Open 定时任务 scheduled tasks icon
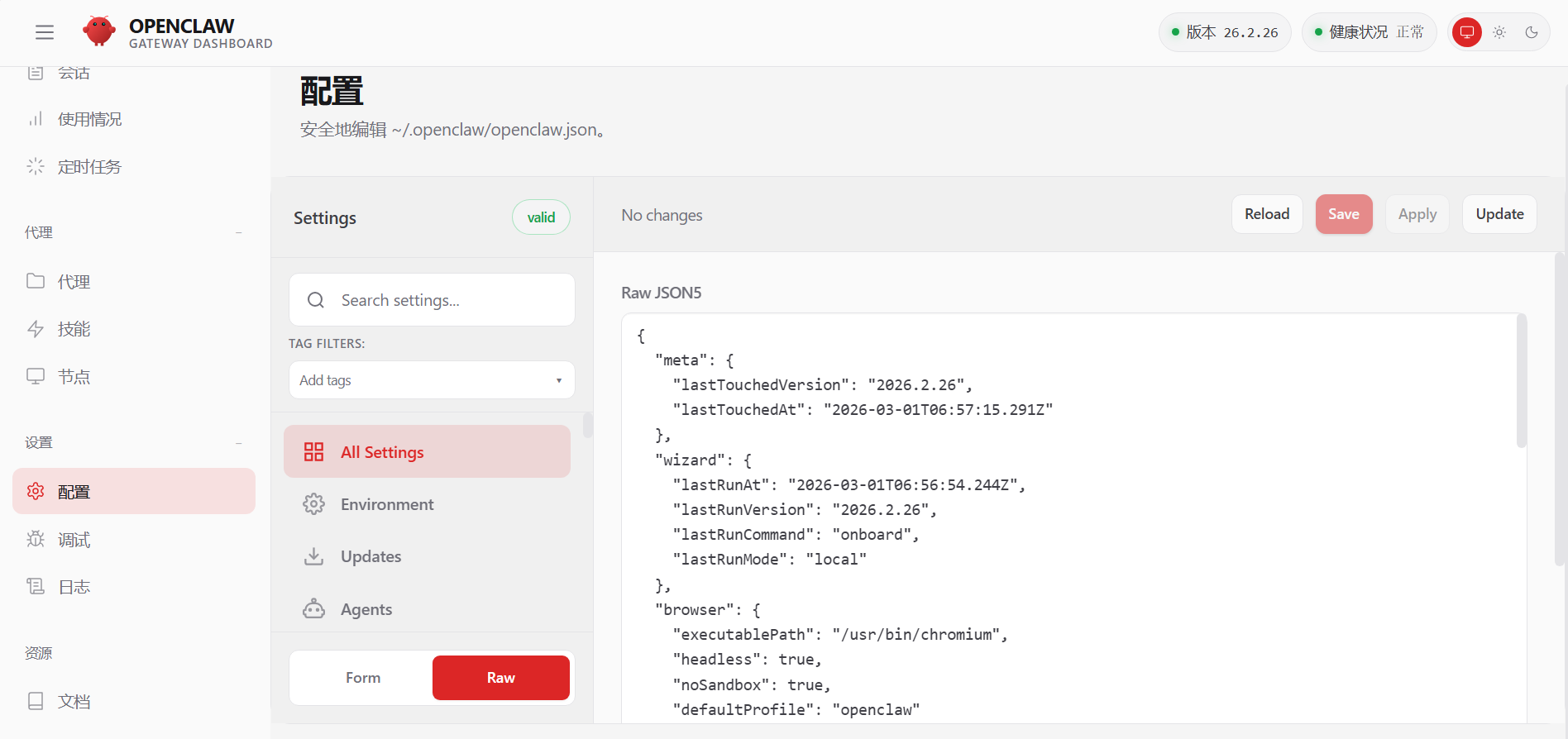The width and height of the screenshot is (1568, 739). pyautogui.click(x=36, y=167)
